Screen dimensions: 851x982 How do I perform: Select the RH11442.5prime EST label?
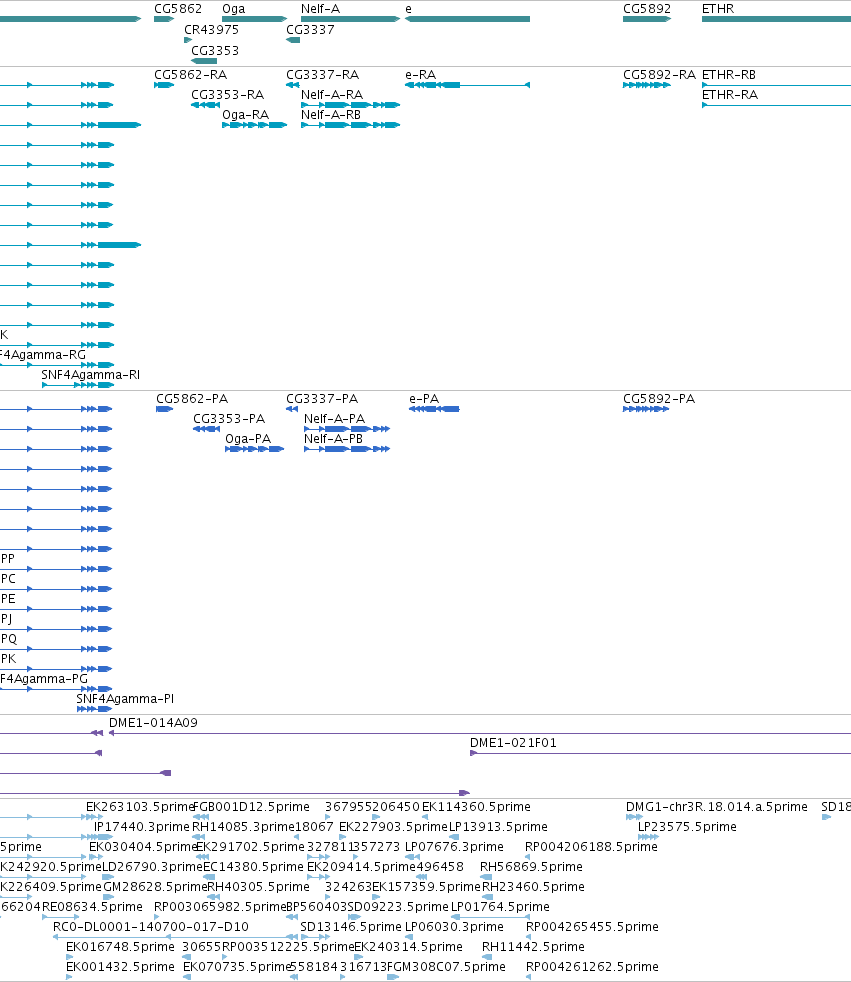(x=533, y=947)
